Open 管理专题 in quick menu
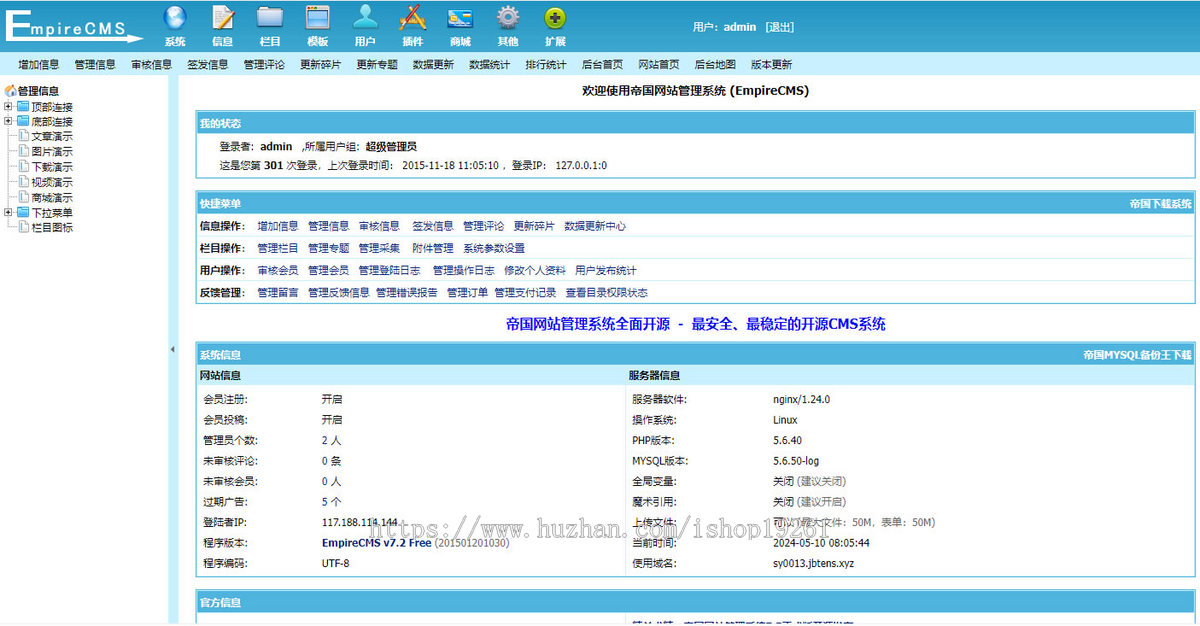This screenshot has height=626, width=1200. [329, 248]
